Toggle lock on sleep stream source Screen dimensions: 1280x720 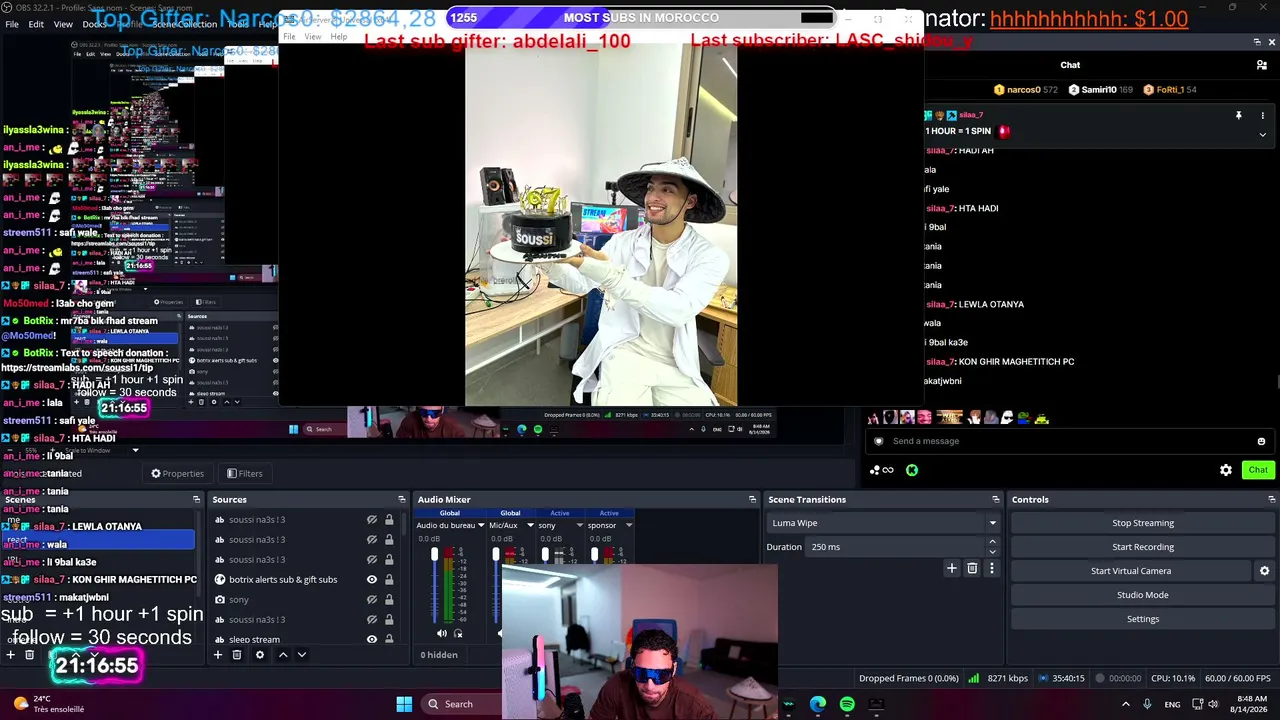pyautogui.click(x=389, y=640)
